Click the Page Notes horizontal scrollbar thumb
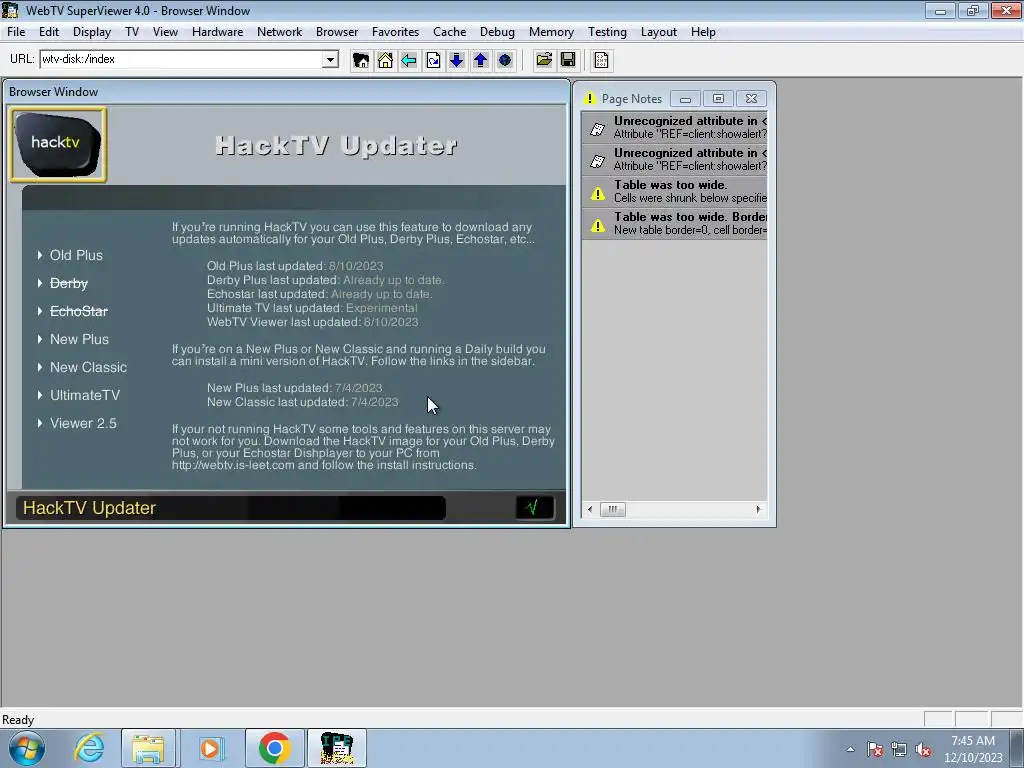This screenshot has height=768, width=1024. pos(613,509)
